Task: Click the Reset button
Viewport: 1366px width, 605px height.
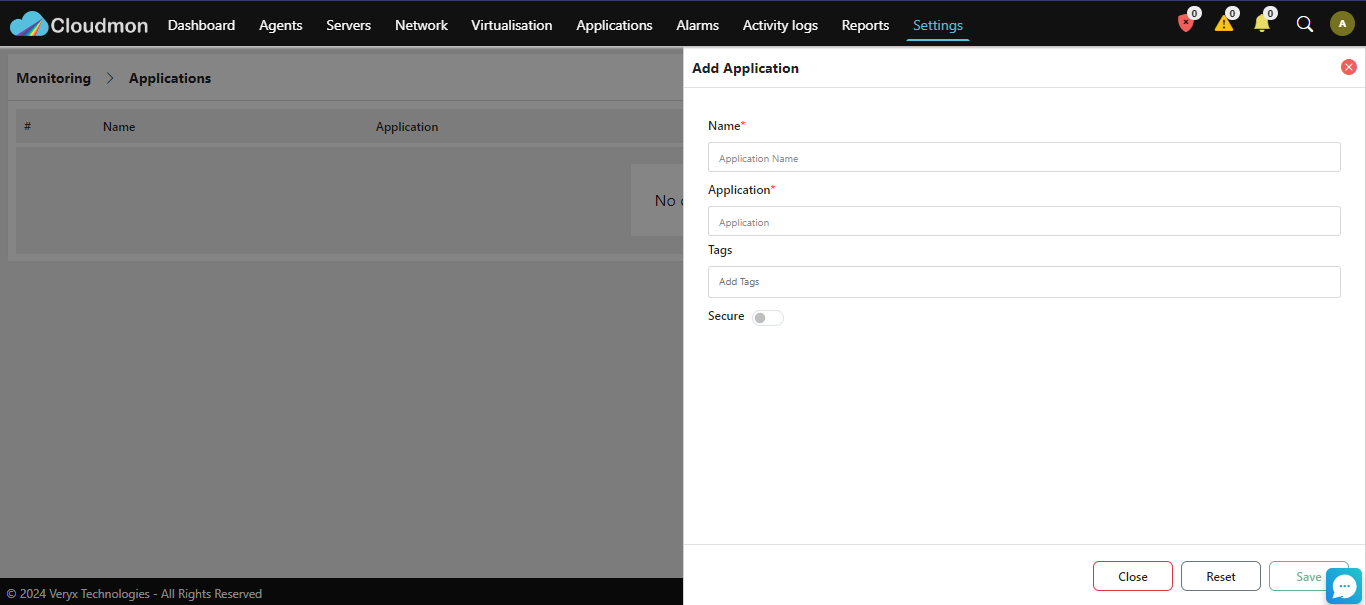Action: click(x=1221, y=576)
